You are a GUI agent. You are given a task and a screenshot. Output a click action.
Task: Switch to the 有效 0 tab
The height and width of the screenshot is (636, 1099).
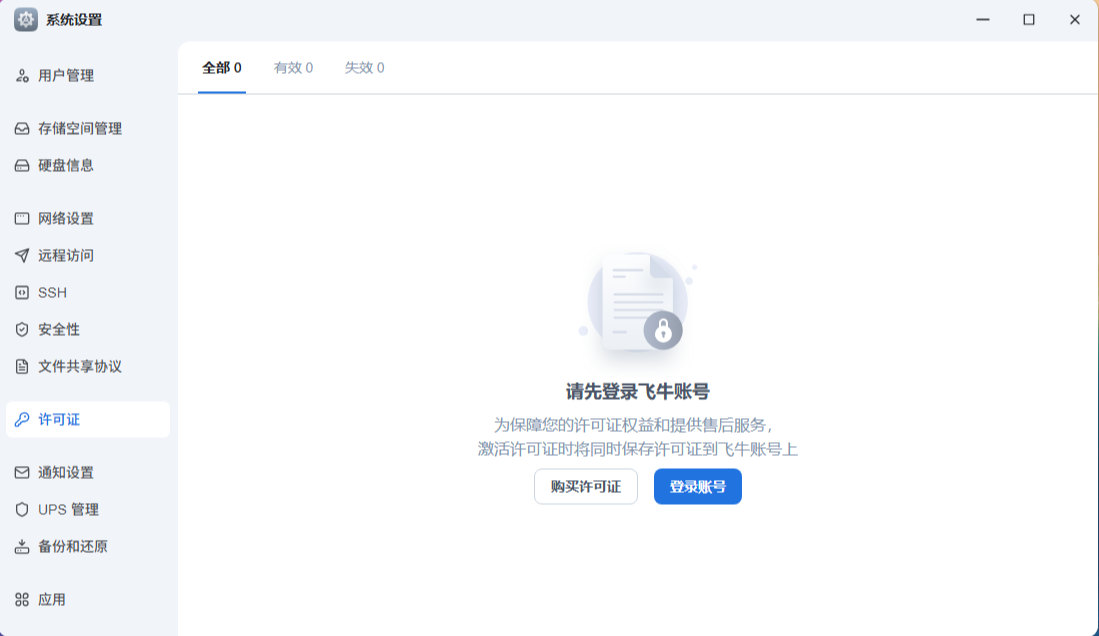tap(293, 68)
